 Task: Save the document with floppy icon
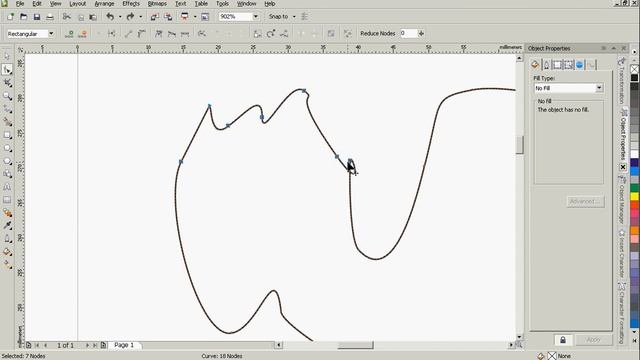click(x=37, y=17)
